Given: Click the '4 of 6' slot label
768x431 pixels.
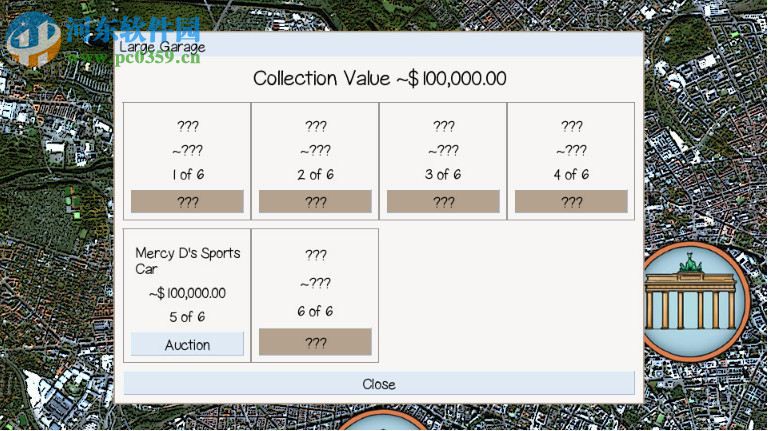Looking at the screenshot, I should click(x=571, y=174).
